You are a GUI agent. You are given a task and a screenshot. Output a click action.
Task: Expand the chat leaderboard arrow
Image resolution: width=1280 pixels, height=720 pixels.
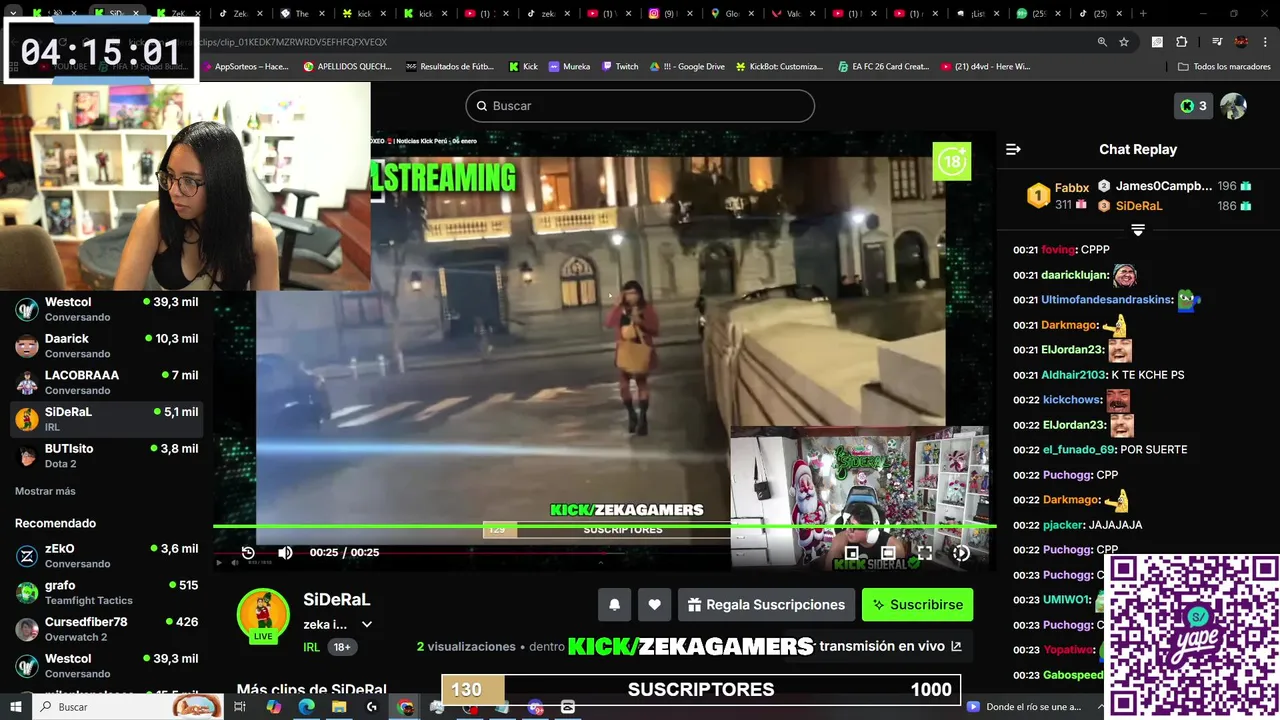click(1138, 229)
